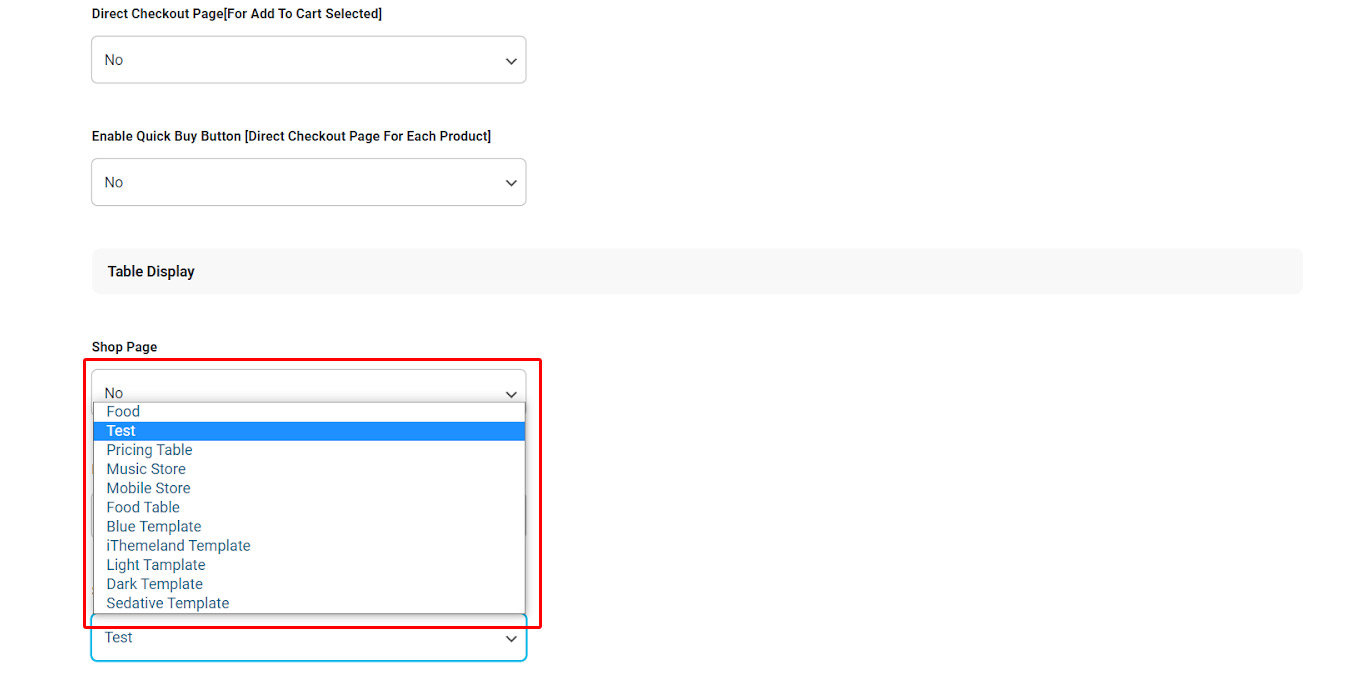Open the Enable Quick Buy Button dropdown
The width and height of the screenshot is (1357, 690).
308,182
